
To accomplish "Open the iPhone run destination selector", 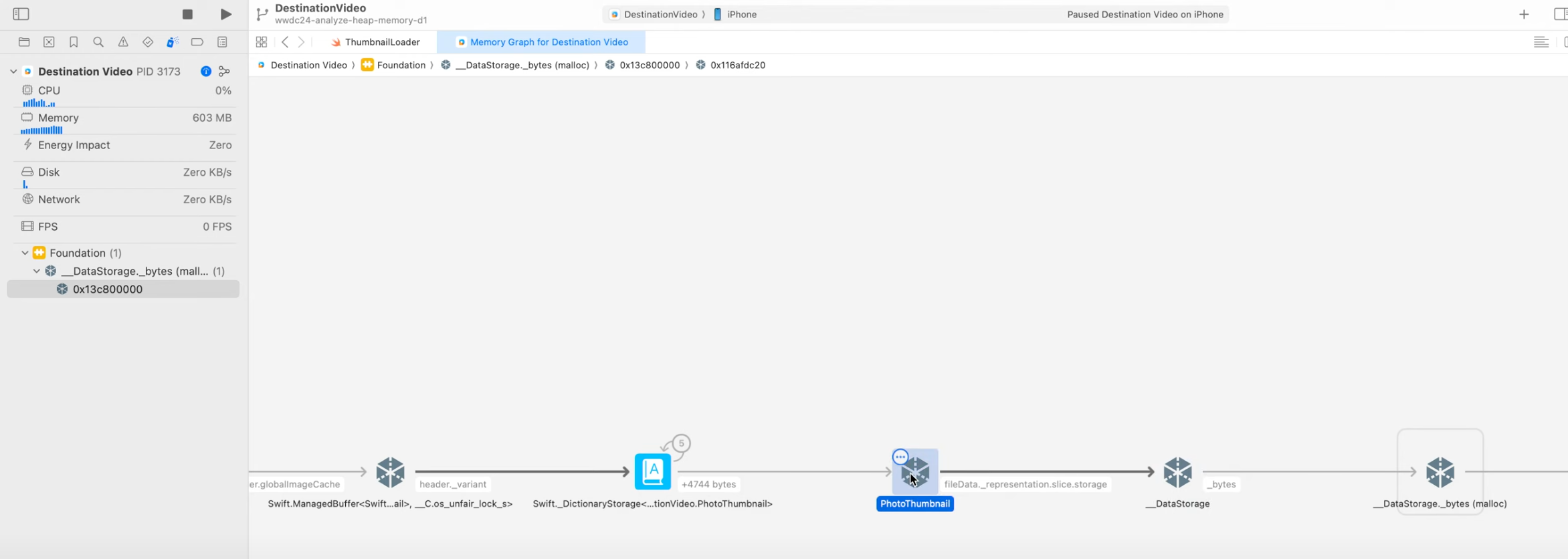I will tap(735, 14).
